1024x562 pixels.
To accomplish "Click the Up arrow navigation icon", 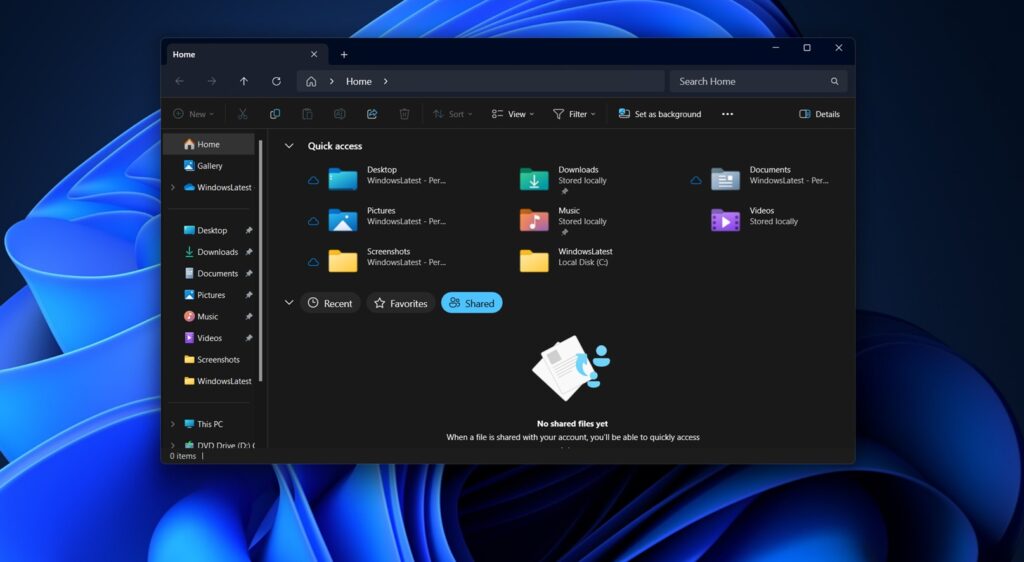I will point(244,81).
